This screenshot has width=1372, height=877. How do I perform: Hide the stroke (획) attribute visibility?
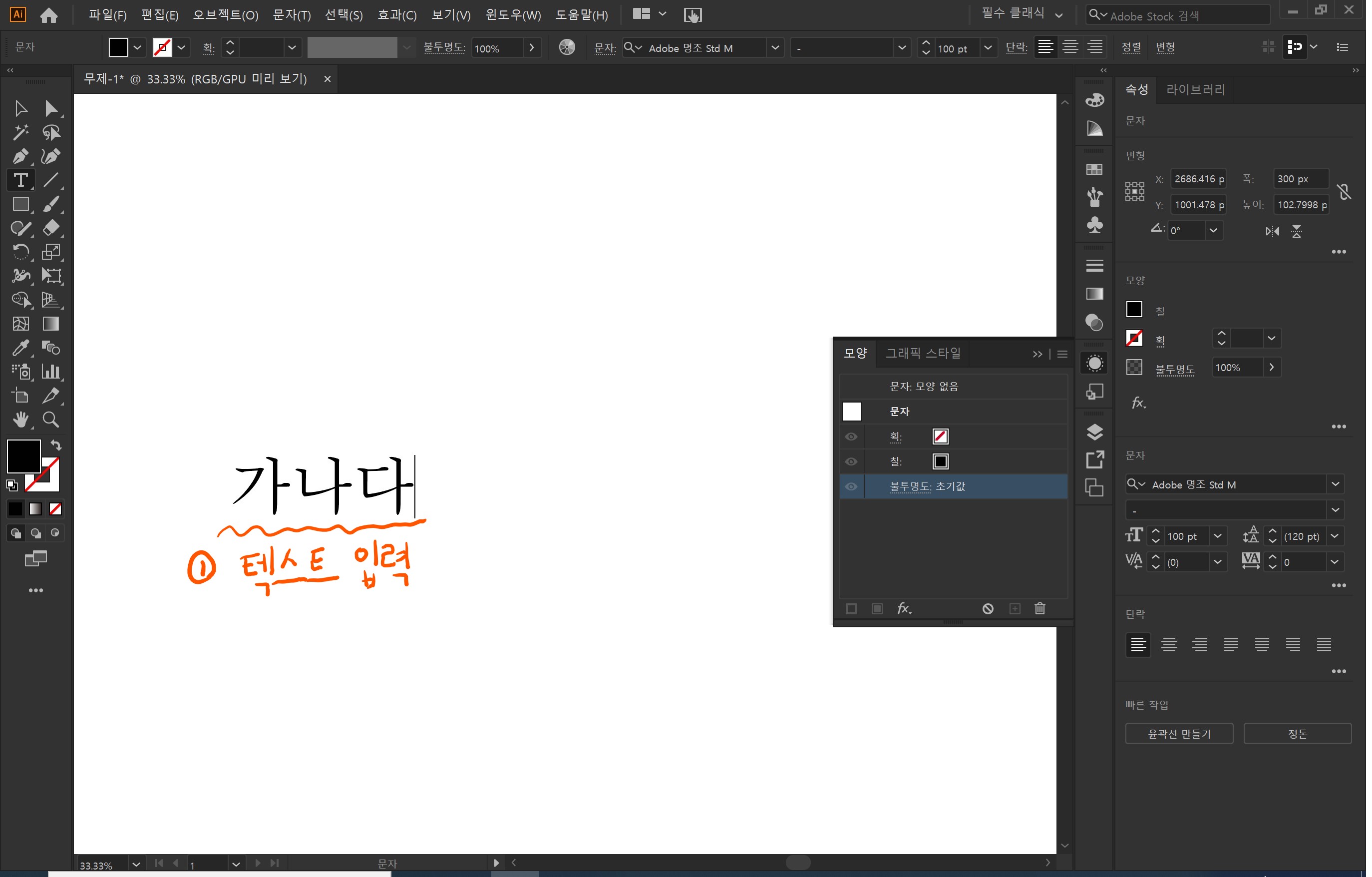[x=851, y=437]
